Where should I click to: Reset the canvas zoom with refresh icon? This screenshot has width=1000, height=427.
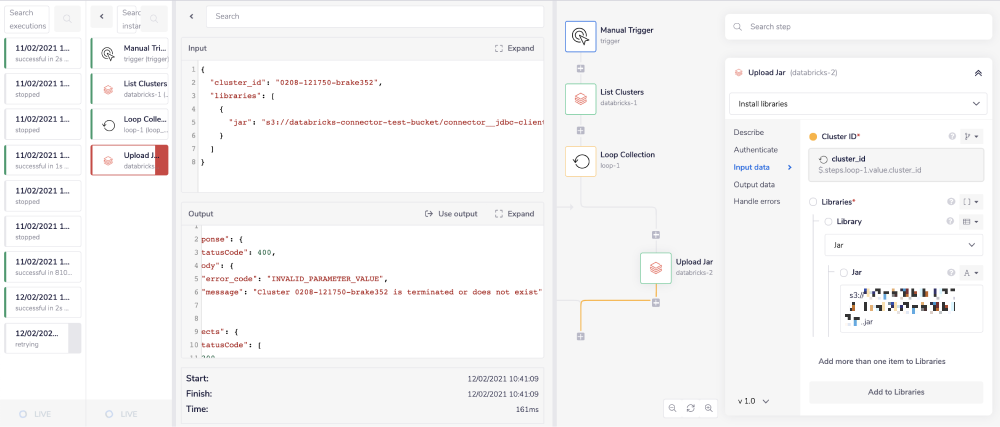(x=690, y=408)
